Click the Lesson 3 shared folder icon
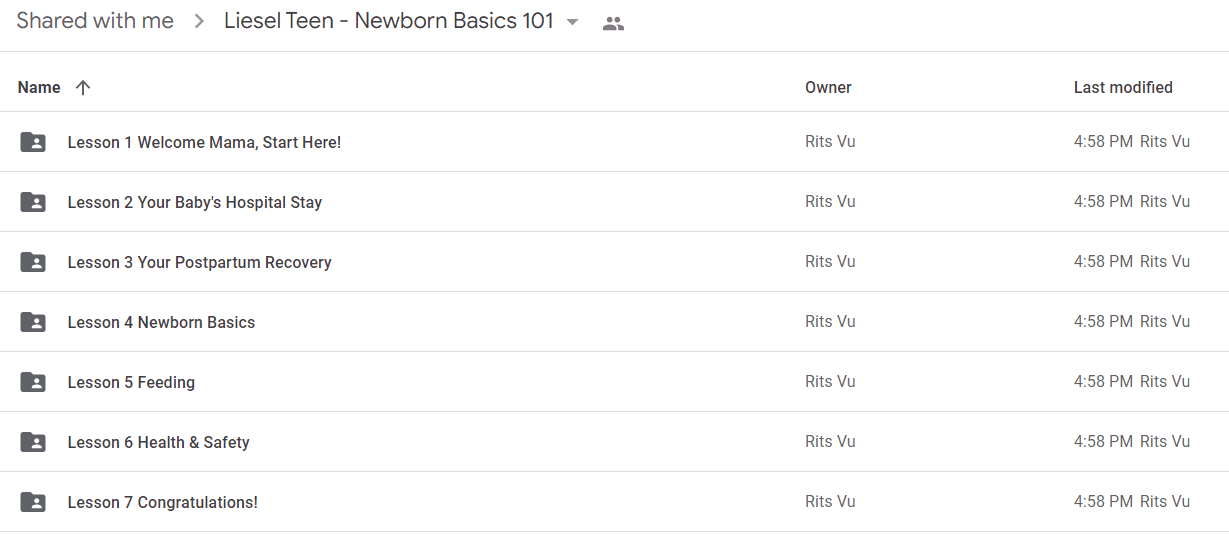The image size is (1229, 534). [x=33, y=262]
